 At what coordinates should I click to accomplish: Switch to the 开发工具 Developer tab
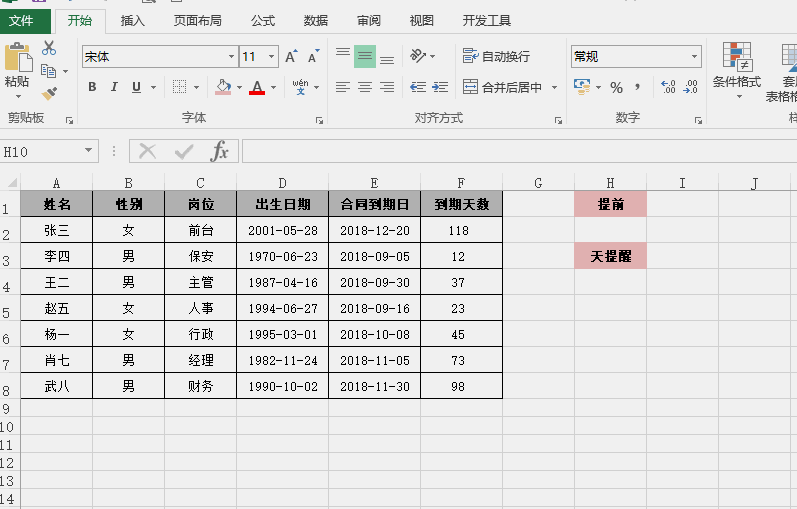(x=486, y=21)
